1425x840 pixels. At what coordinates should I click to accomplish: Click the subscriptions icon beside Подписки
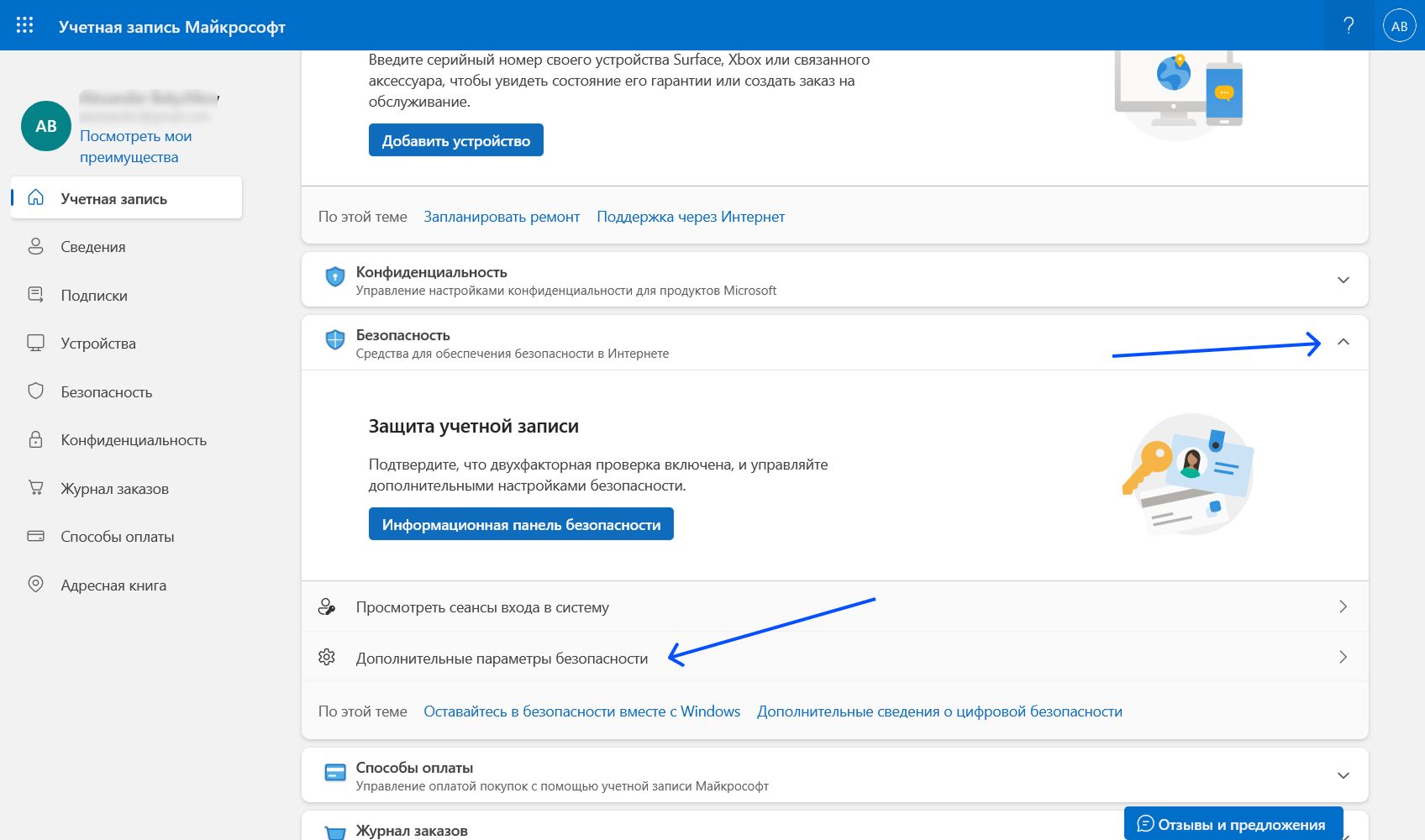35,295
